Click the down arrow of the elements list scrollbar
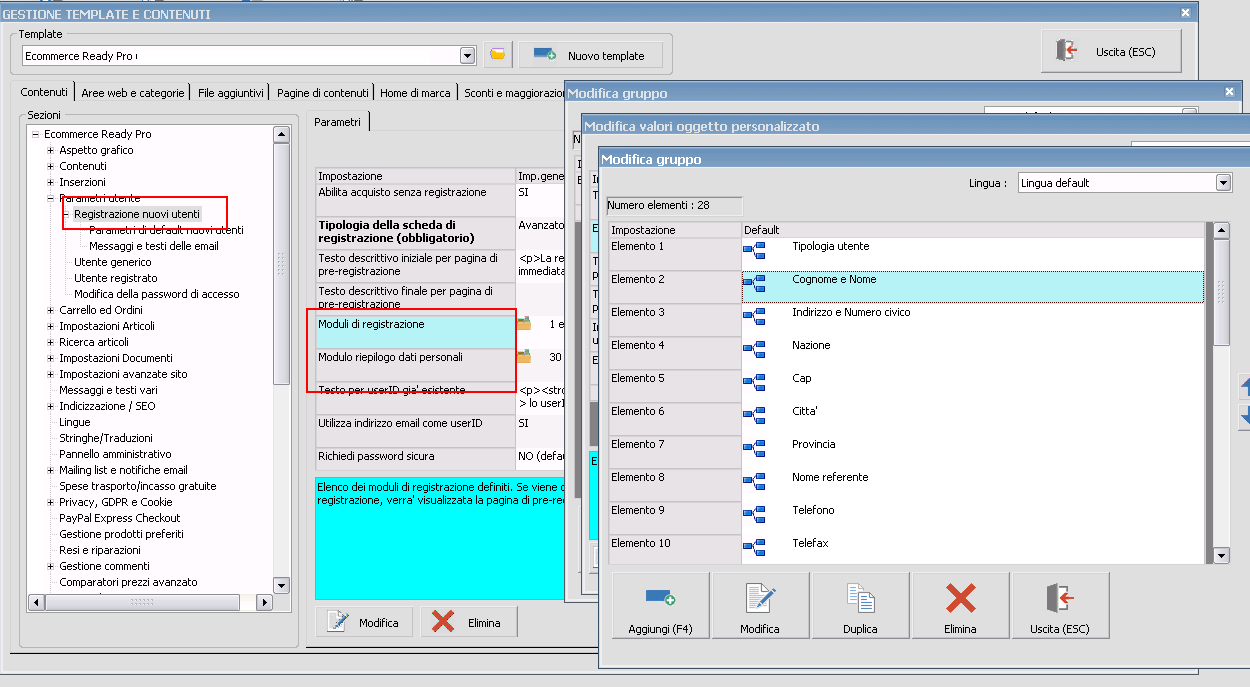The image size is (1250, 687). [1219, 555]
